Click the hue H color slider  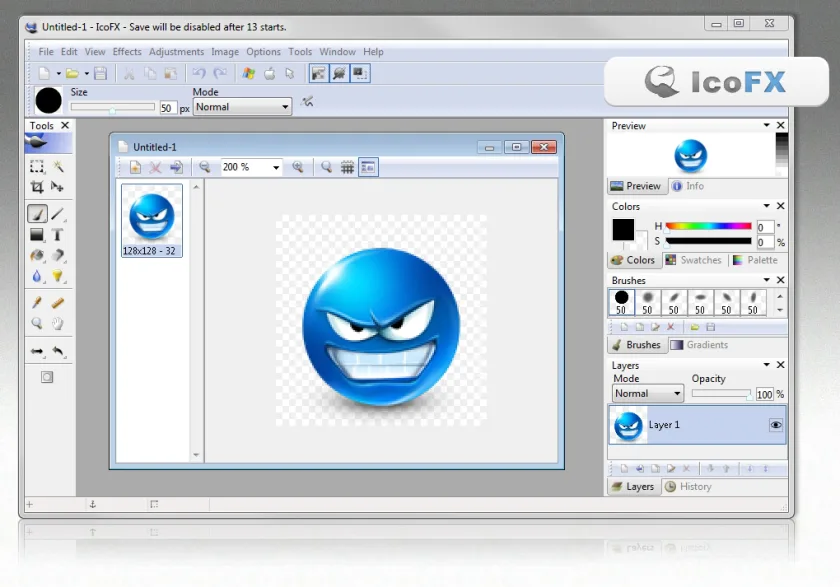(x=708, y=226)
